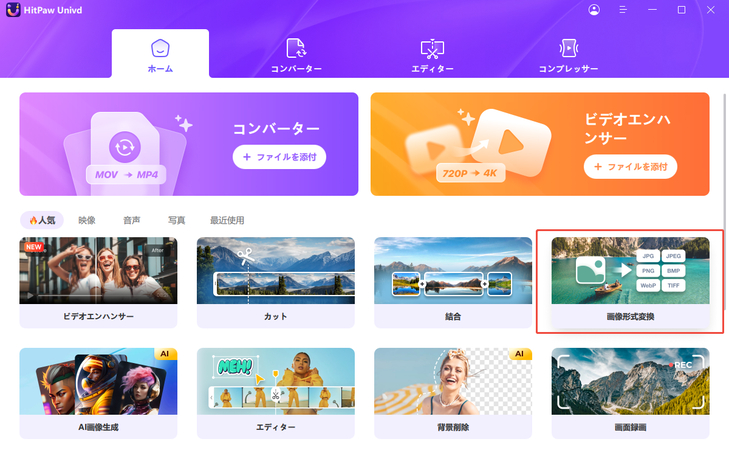Open the 画像形式変換 tool card
The image size is (729, 450).
tap(630, 282)
